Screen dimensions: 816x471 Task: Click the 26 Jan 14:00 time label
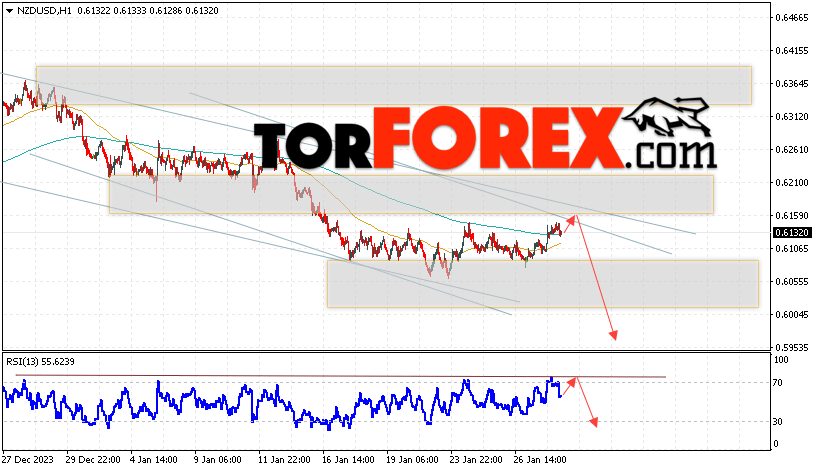pos(540,460)
